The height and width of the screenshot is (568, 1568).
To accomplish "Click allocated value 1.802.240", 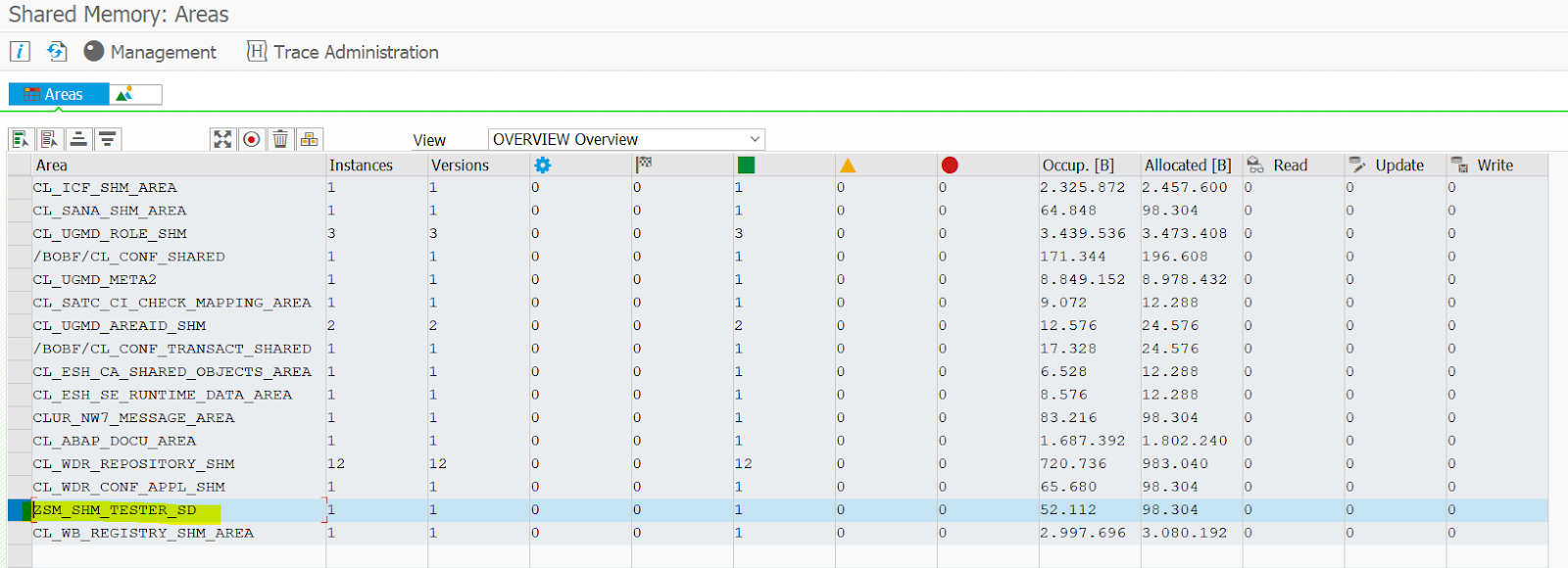I will (1185, 441).
